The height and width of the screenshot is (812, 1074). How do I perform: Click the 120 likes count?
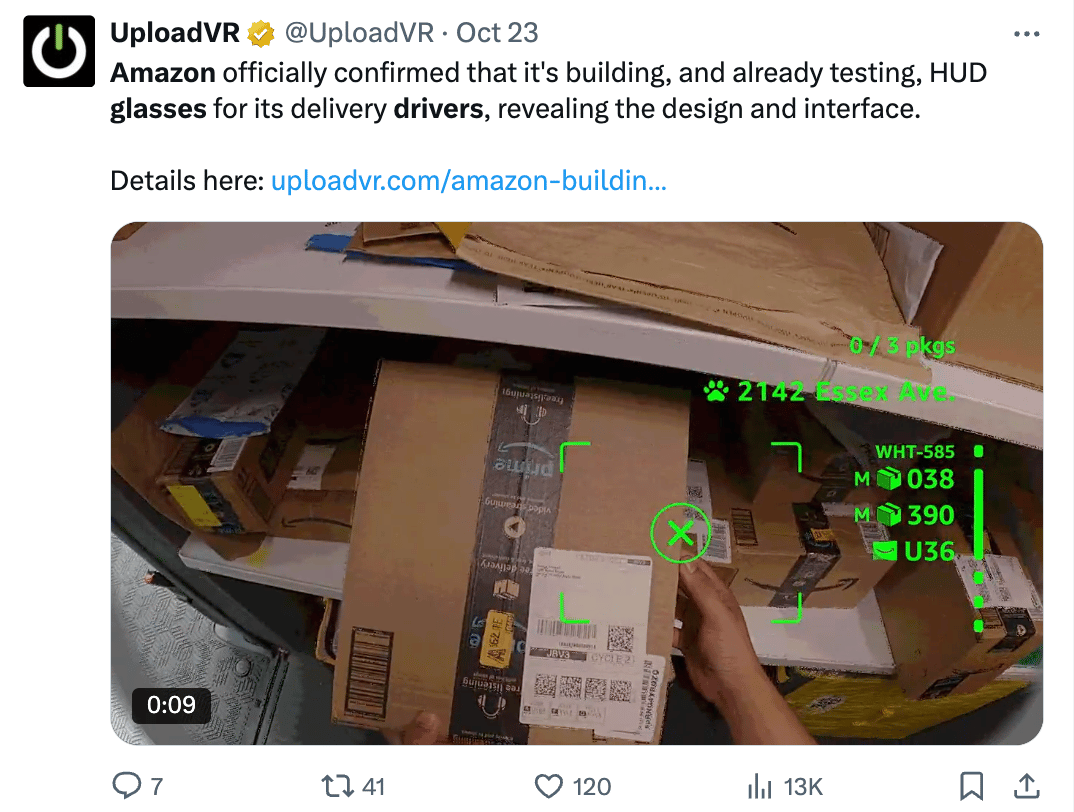592,787
